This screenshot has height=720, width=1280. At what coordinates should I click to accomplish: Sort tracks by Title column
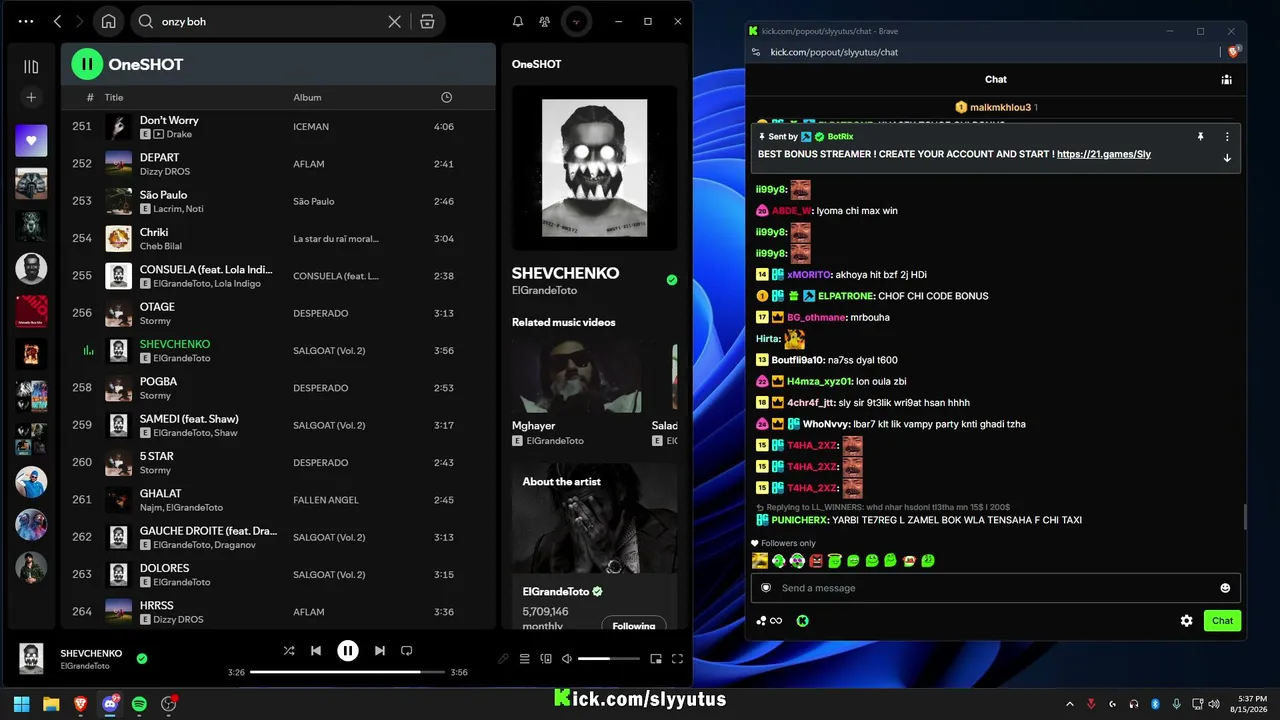pyautogui.click(x=114, y=97)
